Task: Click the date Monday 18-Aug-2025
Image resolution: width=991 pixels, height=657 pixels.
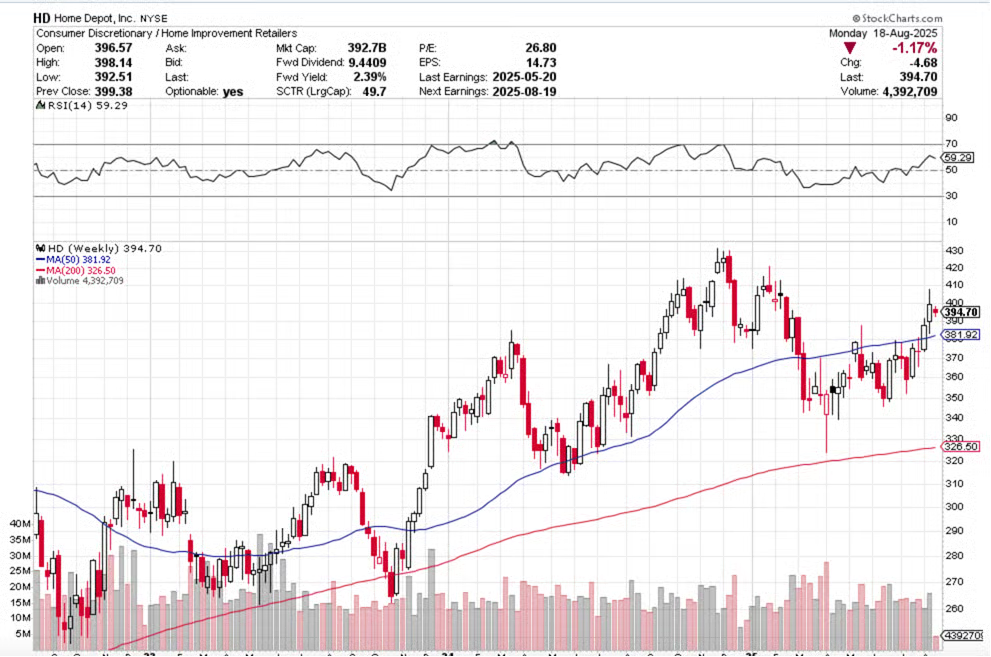Action: pyautogui.click(x=883, y=33)
